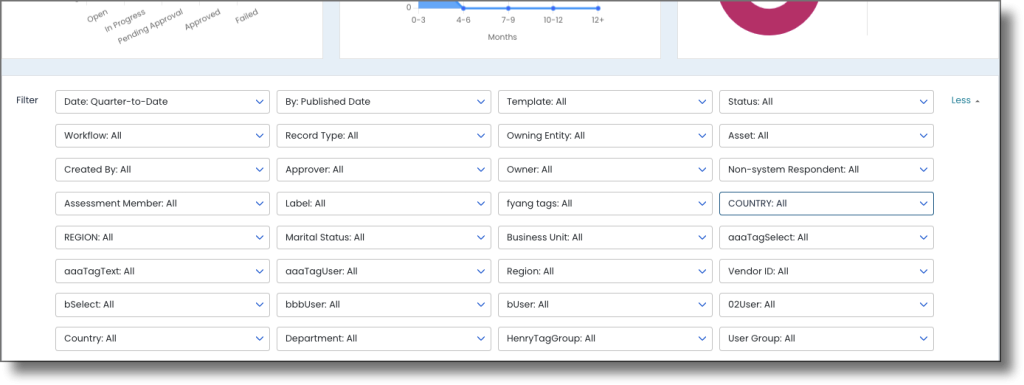This screenshot has height=385, width=1024.
Task: Click the Open axis label
Action: tap(97, 16)
